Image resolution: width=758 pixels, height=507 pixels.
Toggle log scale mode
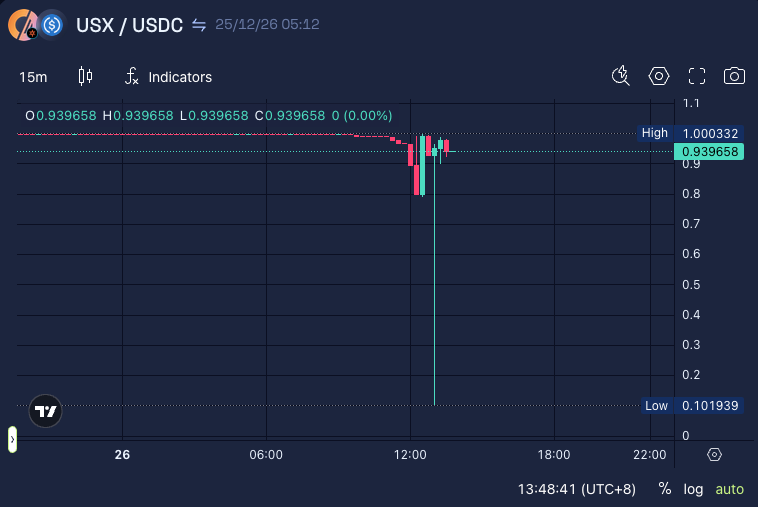point(693,489)
